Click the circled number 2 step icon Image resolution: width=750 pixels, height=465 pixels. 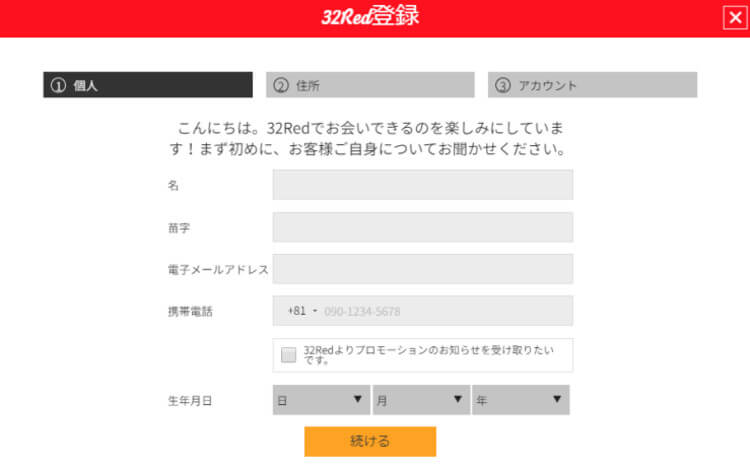(281, 85)
